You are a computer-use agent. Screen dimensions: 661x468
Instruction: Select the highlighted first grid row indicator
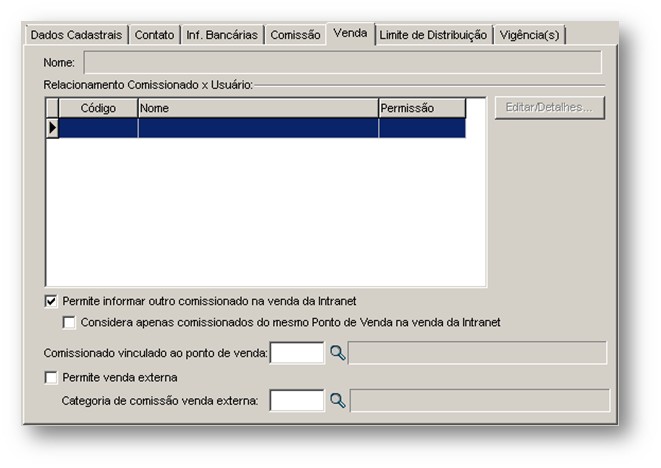(52, 128)
